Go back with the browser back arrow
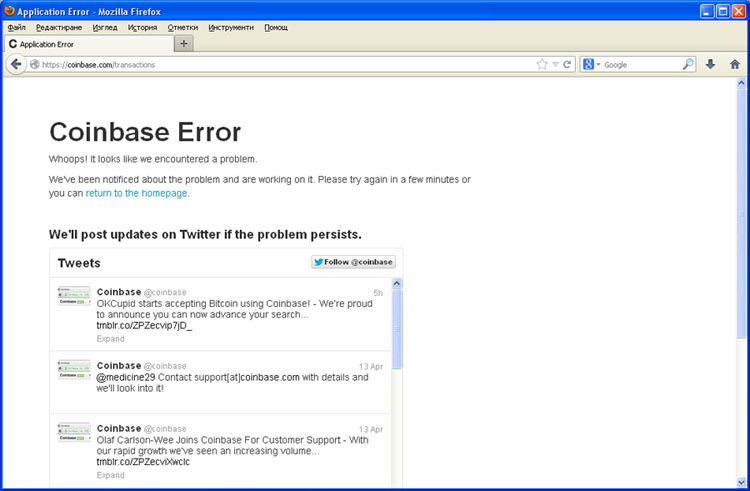750x491 pixels. click(16, 64)
